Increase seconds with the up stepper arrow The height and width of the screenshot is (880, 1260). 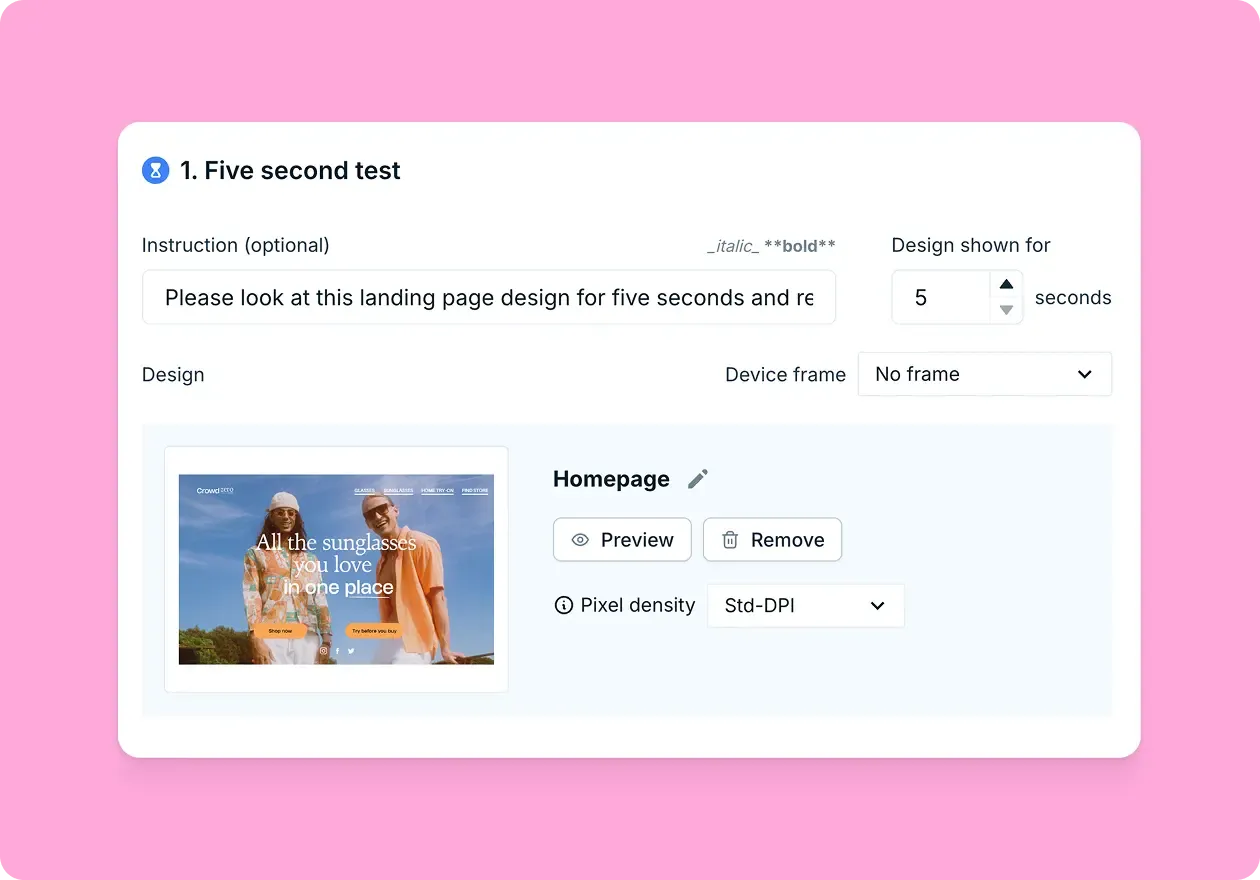pyautogui.click(x=1006, y=284)
